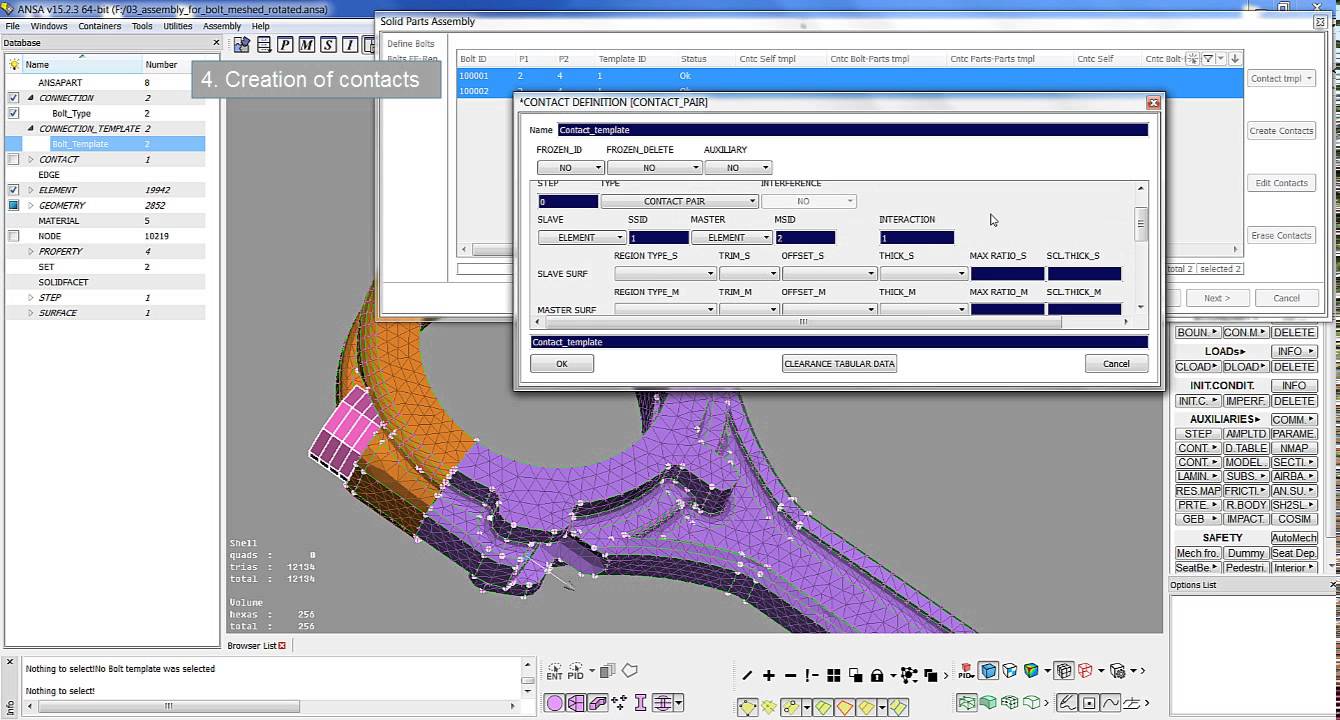This screenshot has width=1340, height=720.
Task: Click the plus icon in the bottom toolbar
Action: [x=769, y=675]
